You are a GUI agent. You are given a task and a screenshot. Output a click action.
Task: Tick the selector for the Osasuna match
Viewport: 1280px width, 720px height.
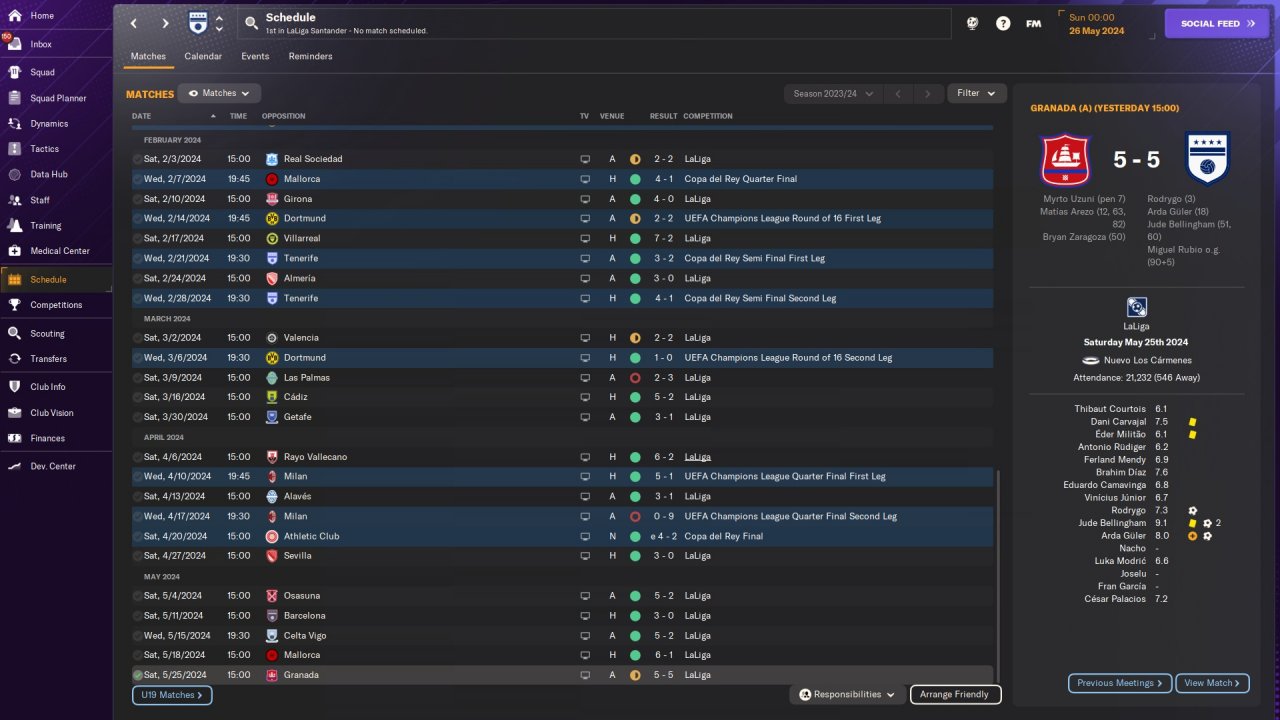pos(138,596)
